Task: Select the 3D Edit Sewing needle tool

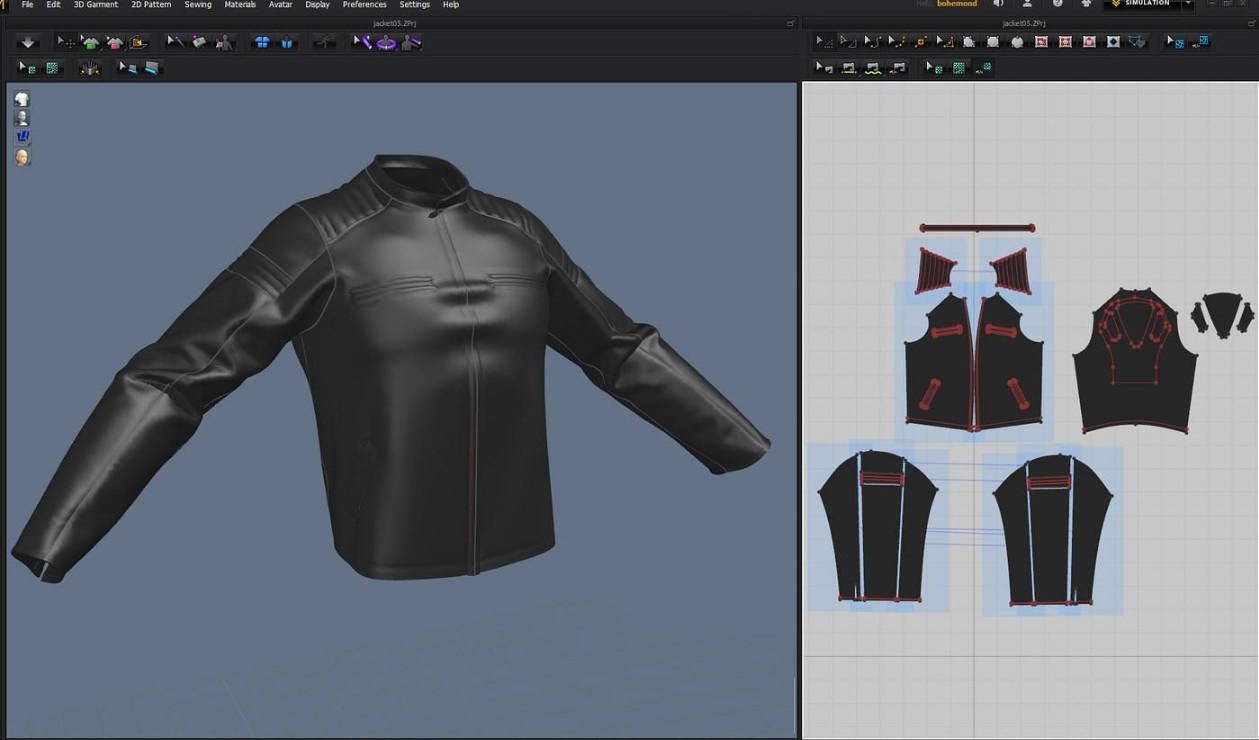Action: pyautogui.click(x=175, y=43)
